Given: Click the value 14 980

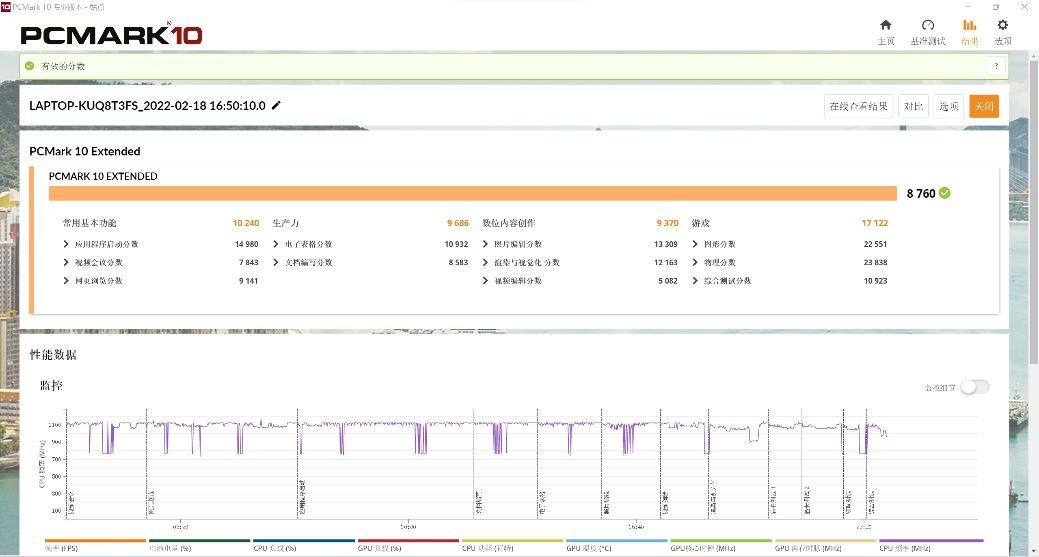Looking at the screenshot, I should point(246,244).
